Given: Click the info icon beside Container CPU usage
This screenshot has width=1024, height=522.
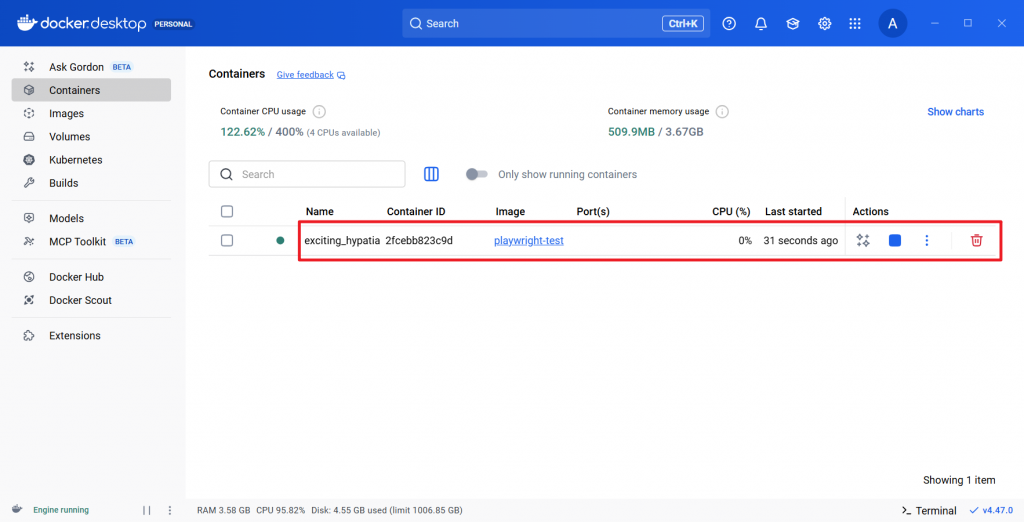Looking at the screenshot, I should [x=319, y=112].
